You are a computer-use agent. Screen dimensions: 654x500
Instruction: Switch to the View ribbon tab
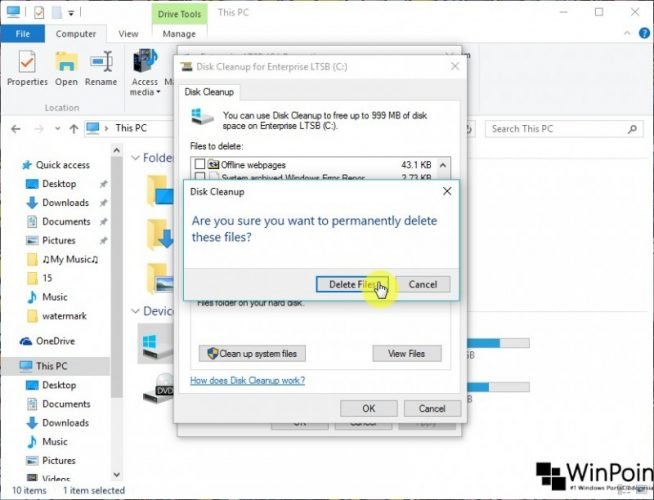[128, 34]
